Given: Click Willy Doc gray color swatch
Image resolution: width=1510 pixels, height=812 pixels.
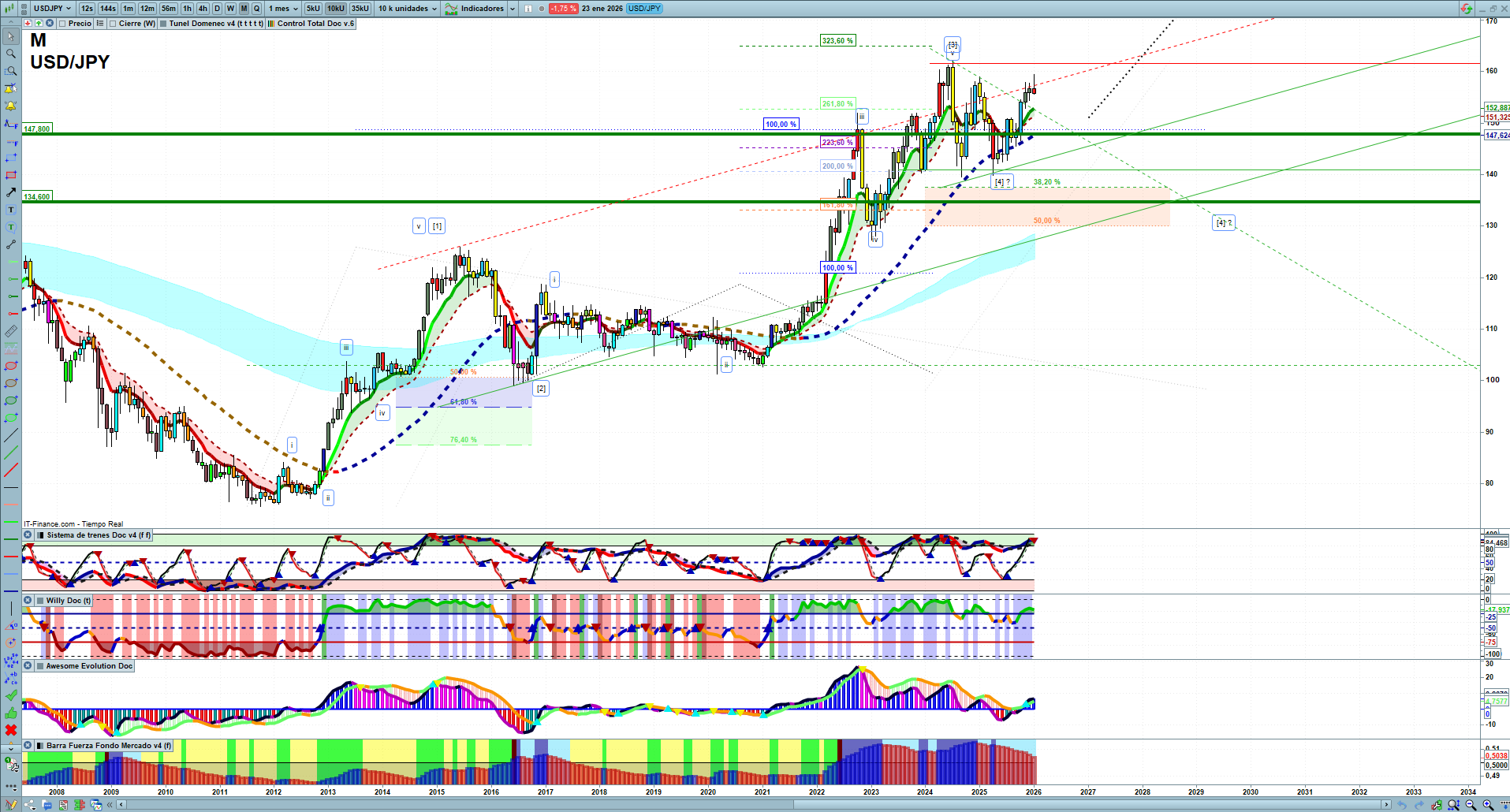Looking at the screenshot, I should [x=39, y=601].
